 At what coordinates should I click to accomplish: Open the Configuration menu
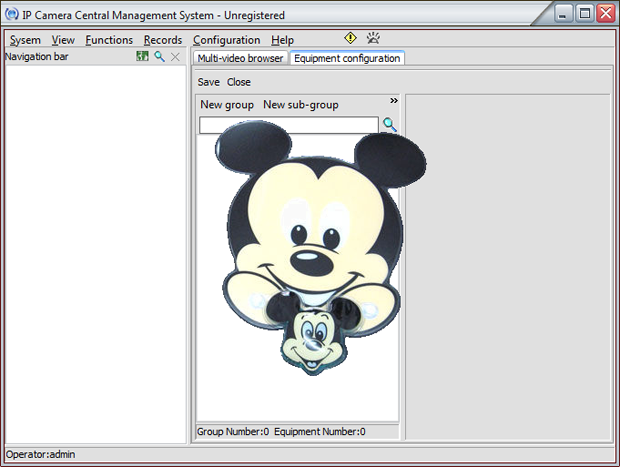click(x=227, y=40)
